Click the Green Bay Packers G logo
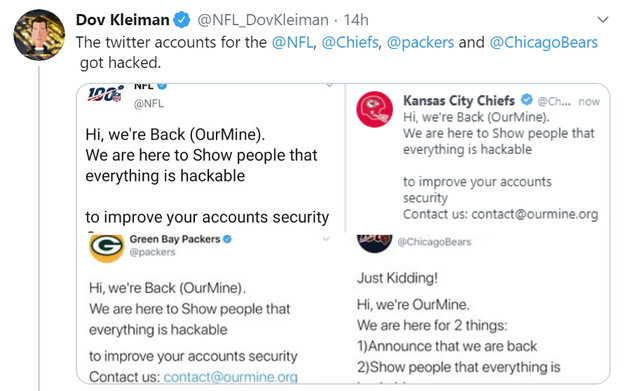 click(x=107, y=248)
